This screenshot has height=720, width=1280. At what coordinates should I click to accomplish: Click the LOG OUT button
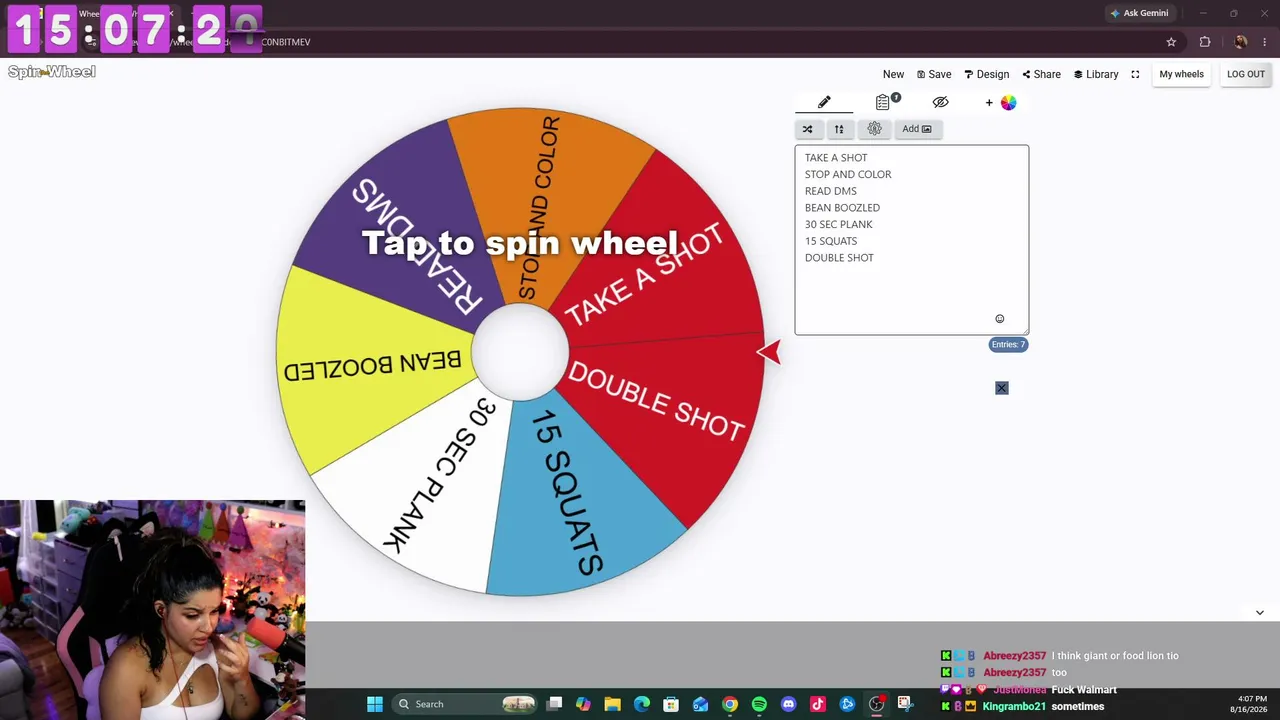(x=1246, y=74)
